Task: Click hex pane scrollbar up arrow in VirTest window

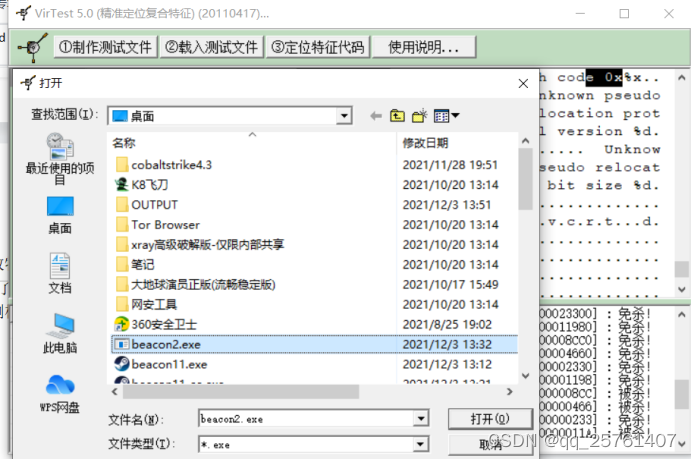Action: pyautogui.click(x=682, y=79)
